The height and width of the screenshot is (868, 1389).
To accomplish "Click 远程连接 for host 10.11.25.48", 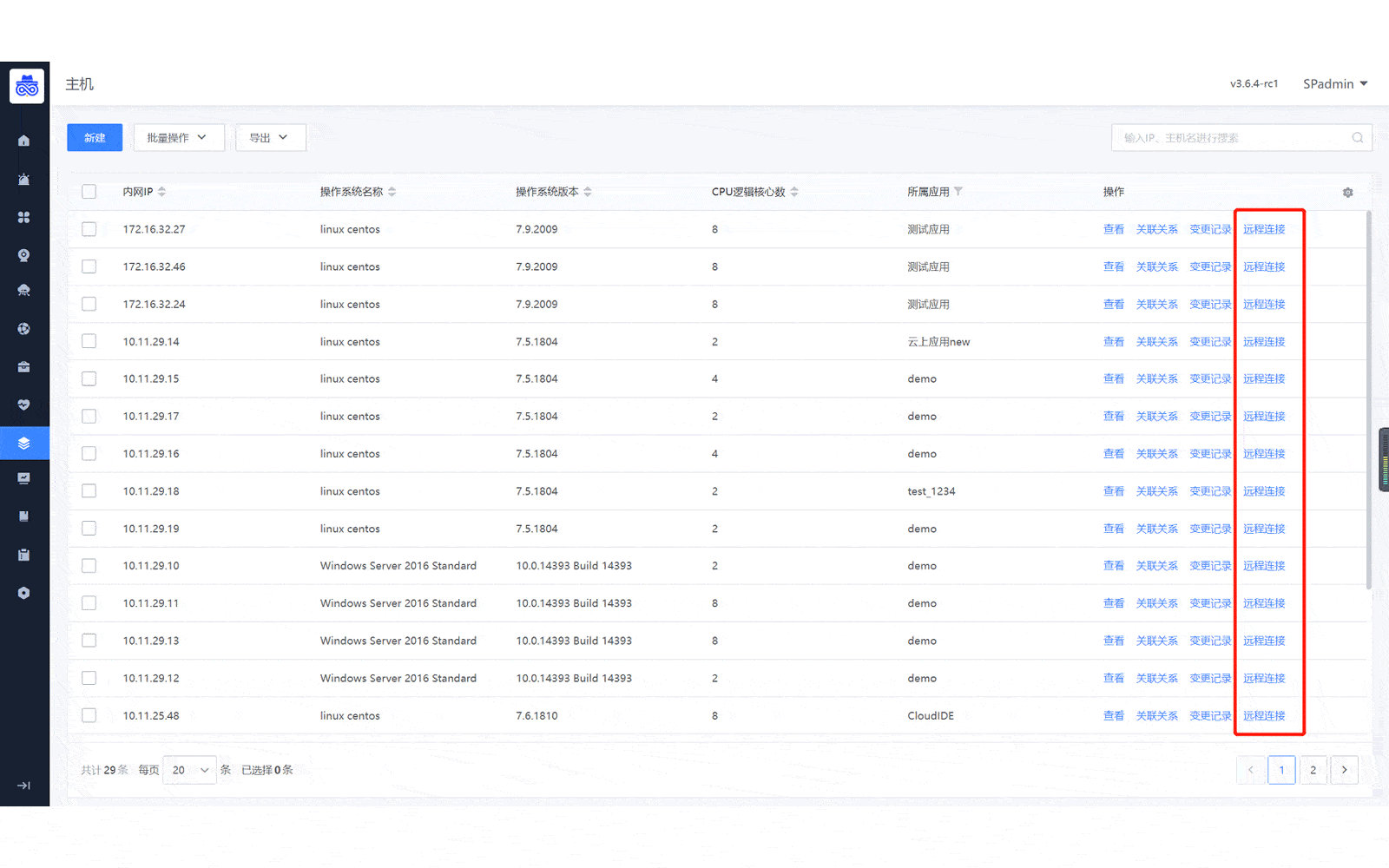I will [x=1264, y=715].
